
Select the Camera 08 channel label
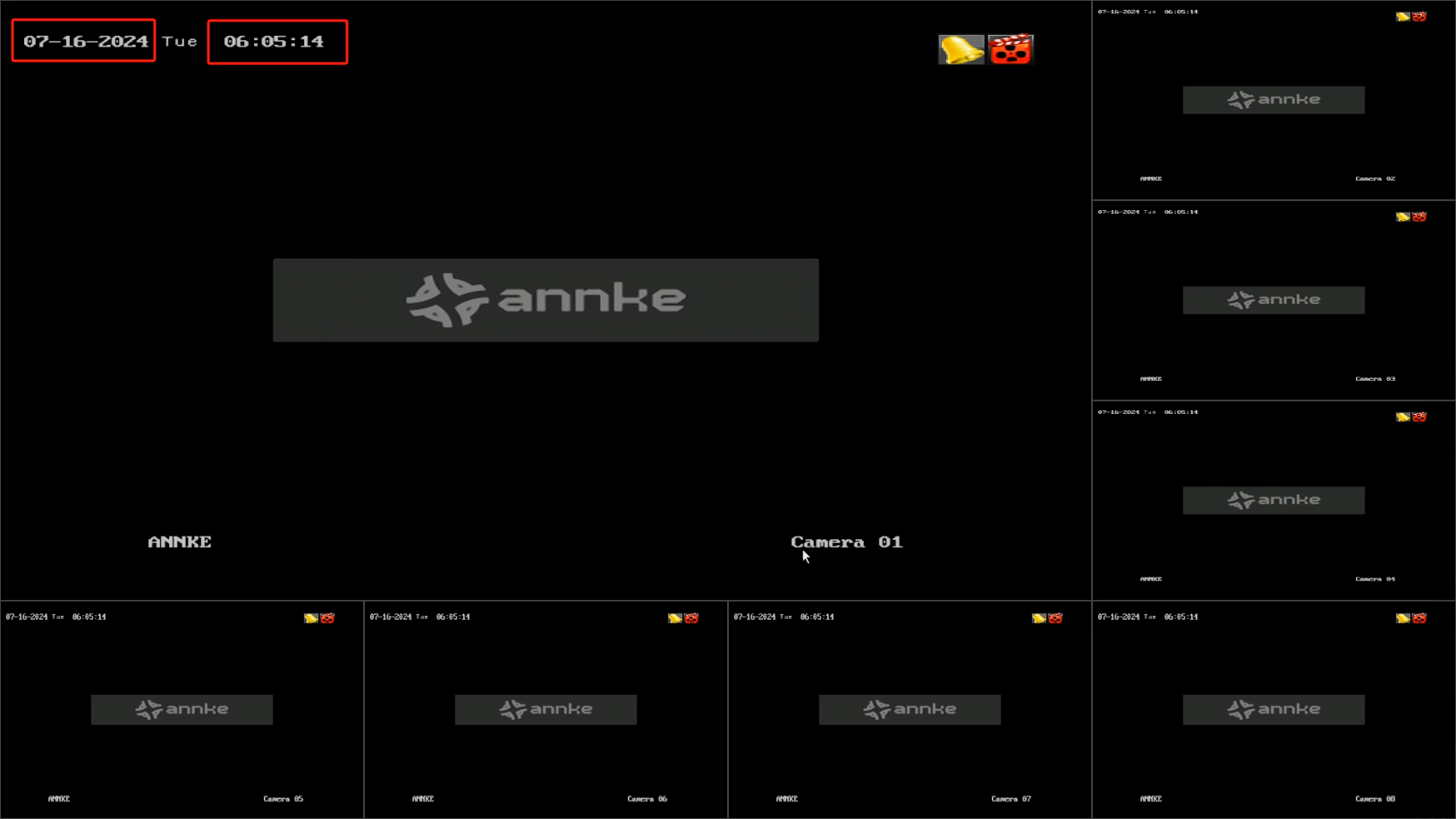click(x=1376, y=799)
